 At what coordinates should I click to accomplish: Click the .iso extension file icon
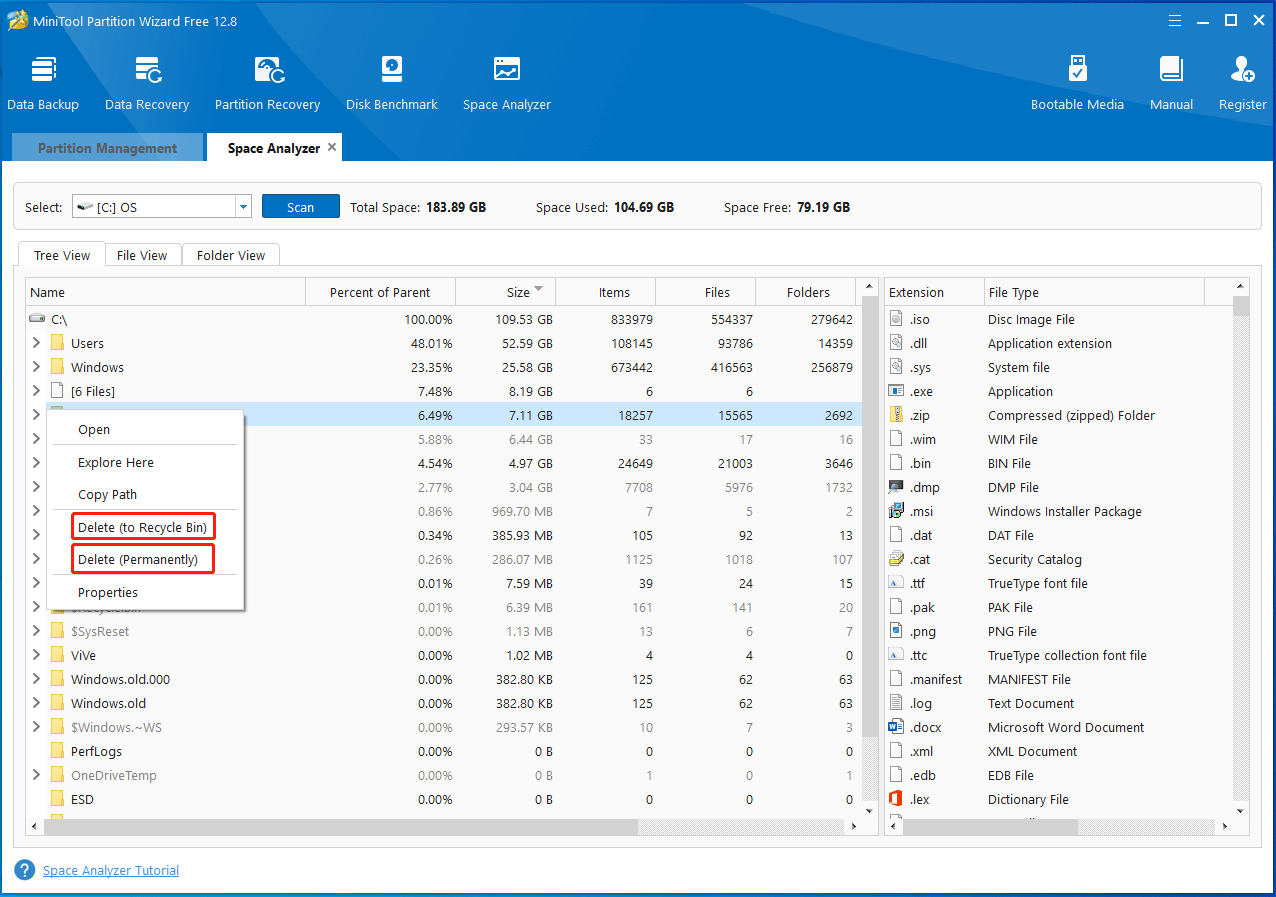(x=896, y=319)
